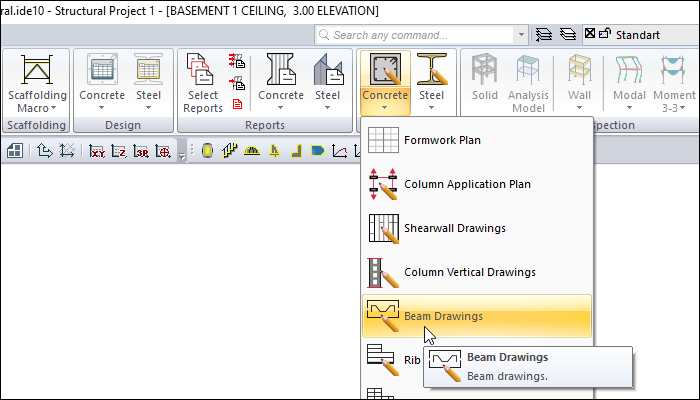Click the yellow stairs tool icon

(x=229, y=151)
